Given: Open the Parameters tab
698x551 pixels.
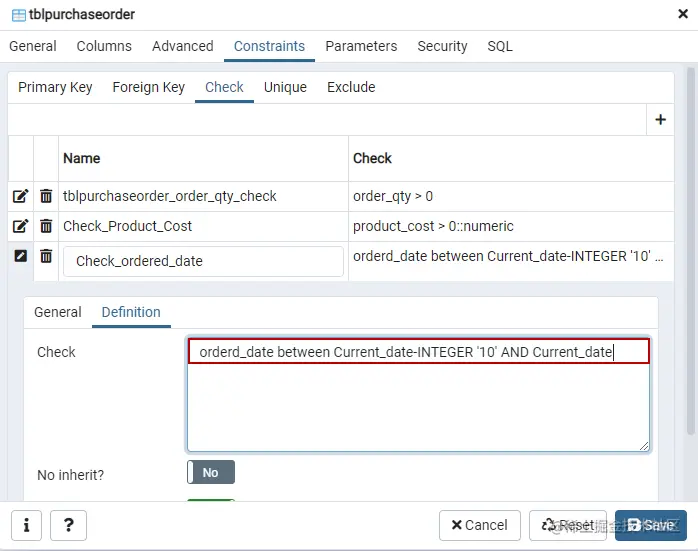Looking at the screenshot, I should pyautogui.click(x=361, y=46).
